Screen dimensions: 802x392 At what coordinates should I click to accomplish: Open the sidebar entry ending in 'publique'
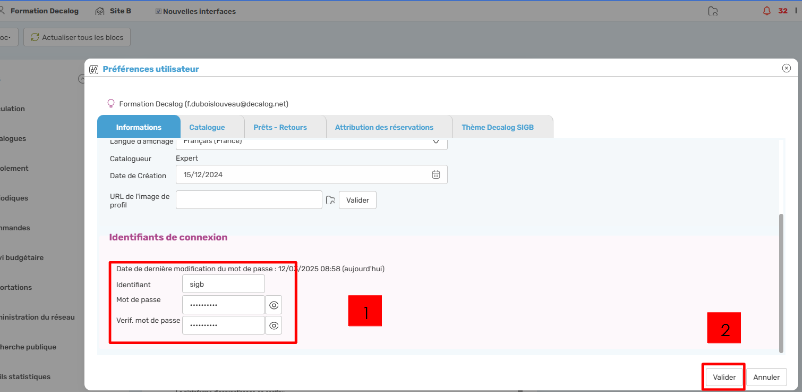[28, 347]
